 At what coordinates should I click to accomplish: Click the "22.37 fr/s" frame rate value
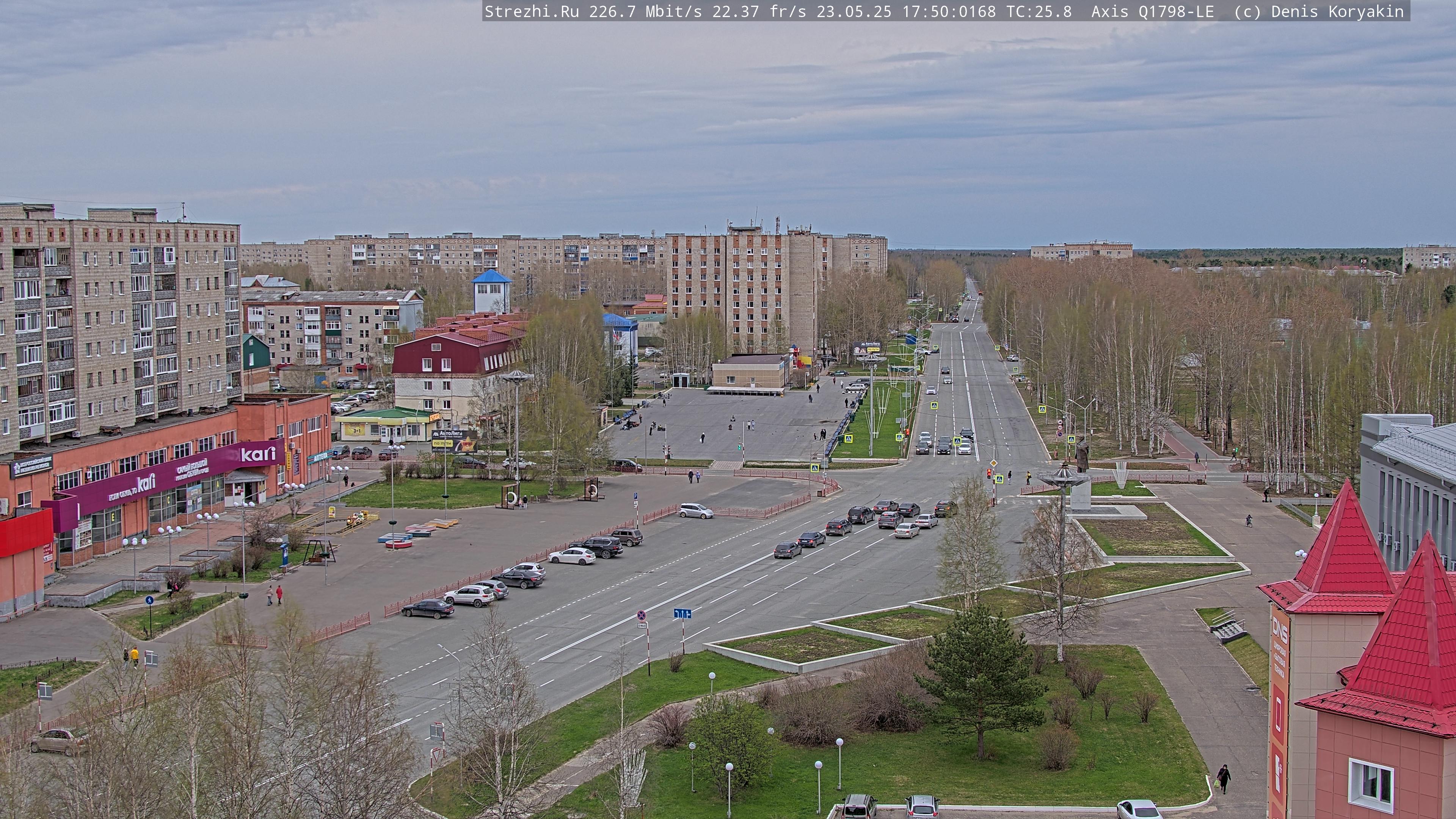tap(759, 11)
